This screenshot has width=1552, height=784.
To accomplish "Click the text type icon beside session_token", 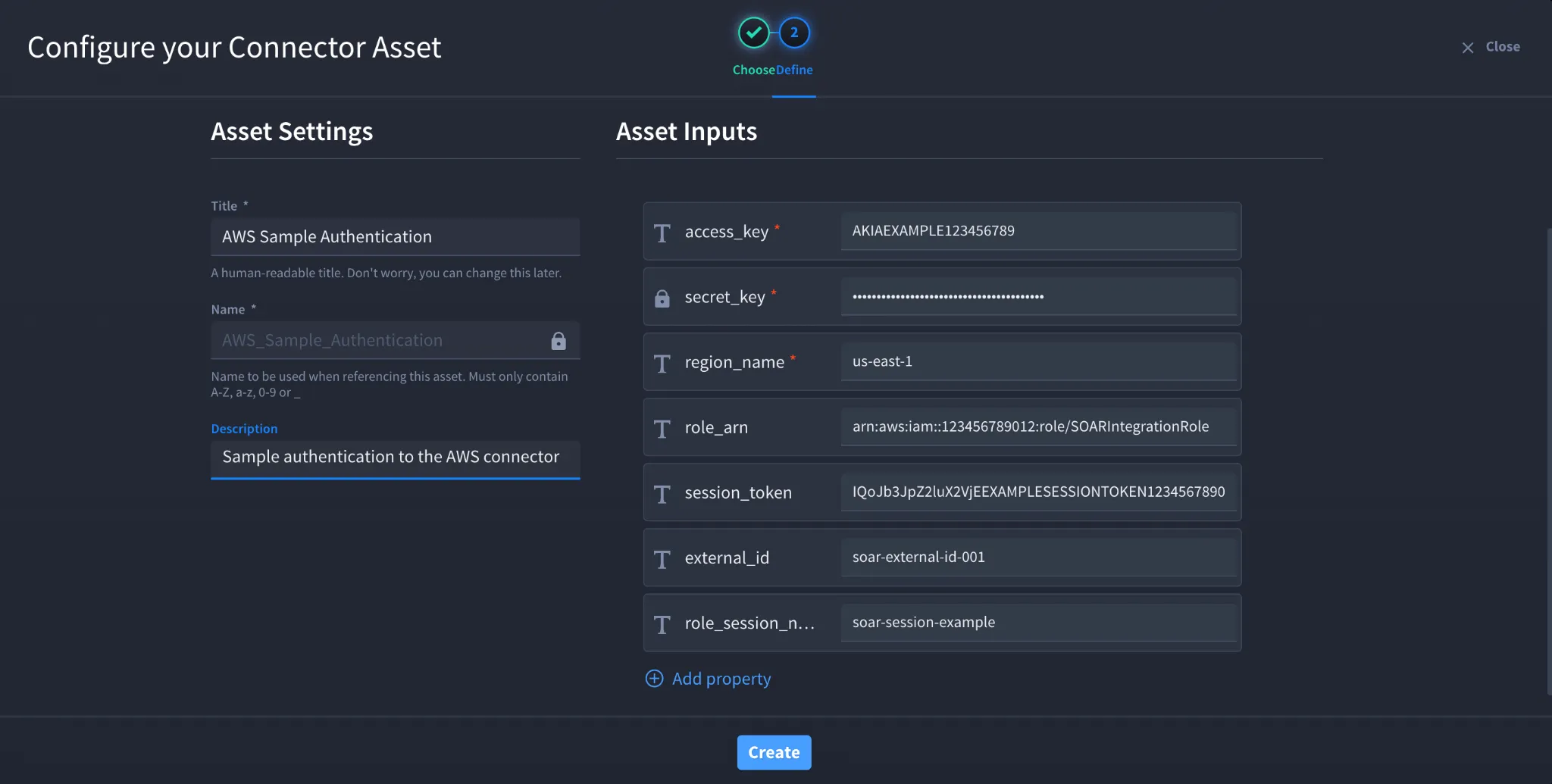I will (x=662, y=494).
